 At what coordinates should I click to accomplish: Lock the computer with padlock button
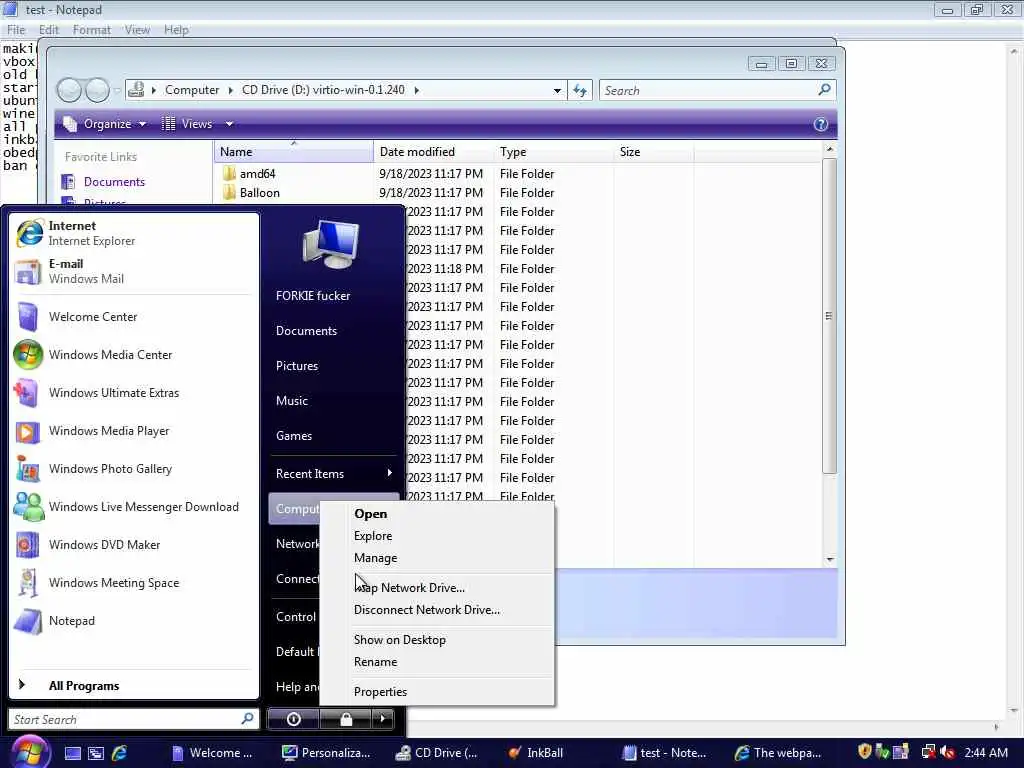(345, 719)
